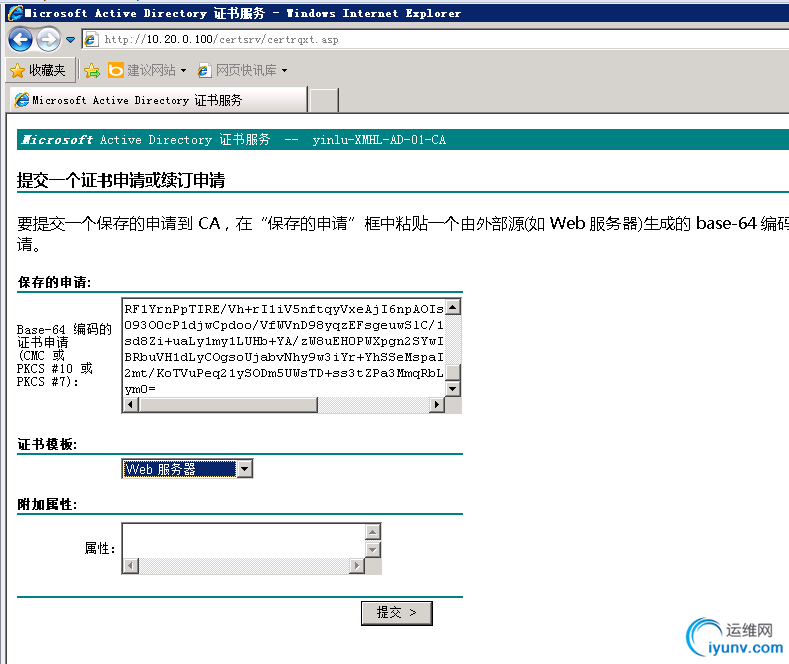Open the recent pages dropdown arrow
The image size is (789, 664).
point(70,39)
